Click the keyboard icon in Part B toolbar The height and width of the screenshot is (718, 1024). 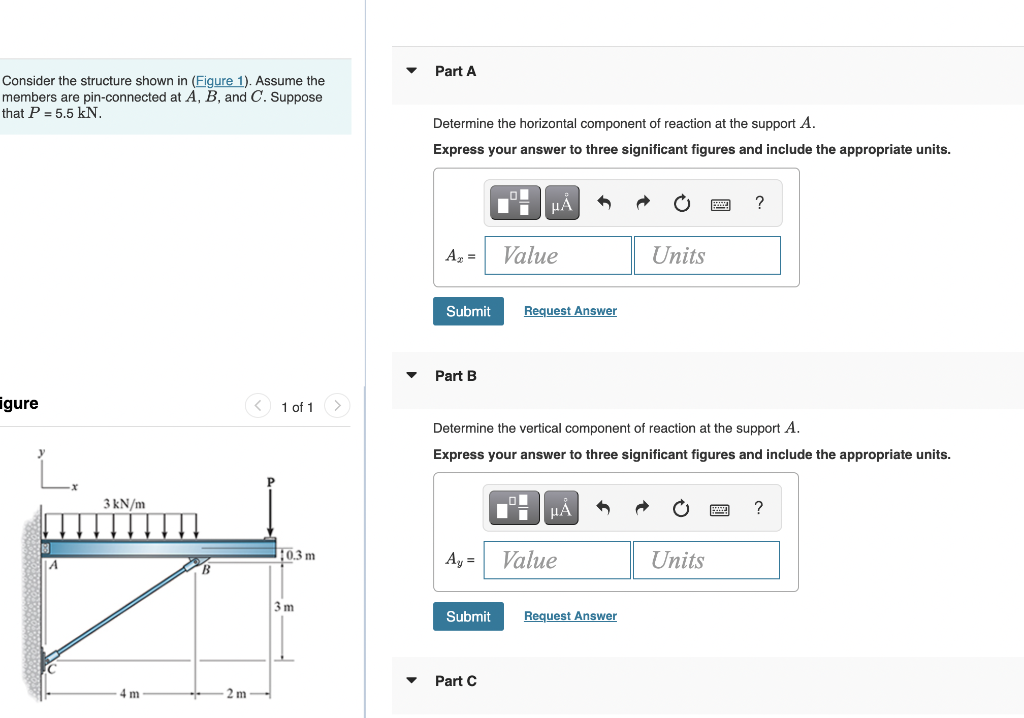tap(721, 507)
